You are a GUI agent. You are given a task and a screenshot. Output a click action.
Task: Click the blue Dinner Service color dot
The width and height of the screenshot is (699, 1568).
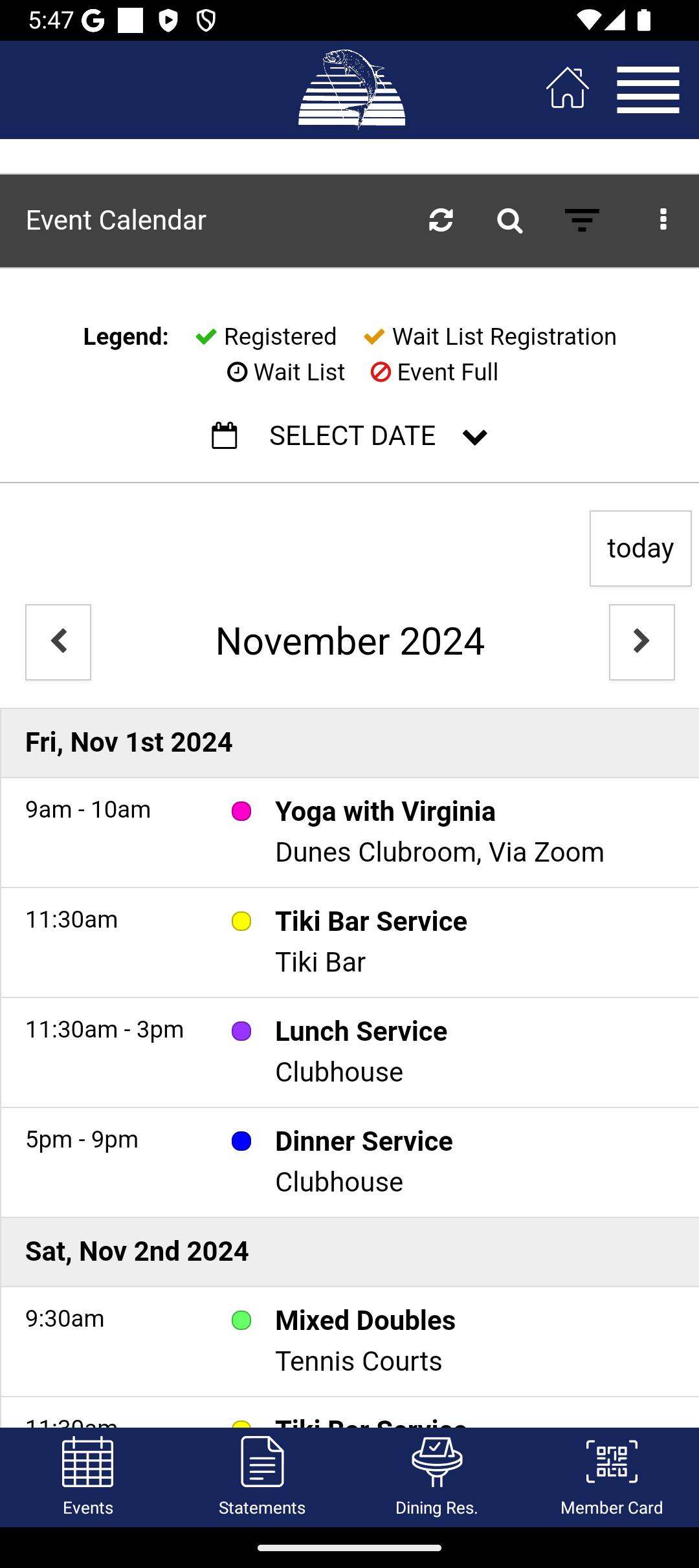241,1141
